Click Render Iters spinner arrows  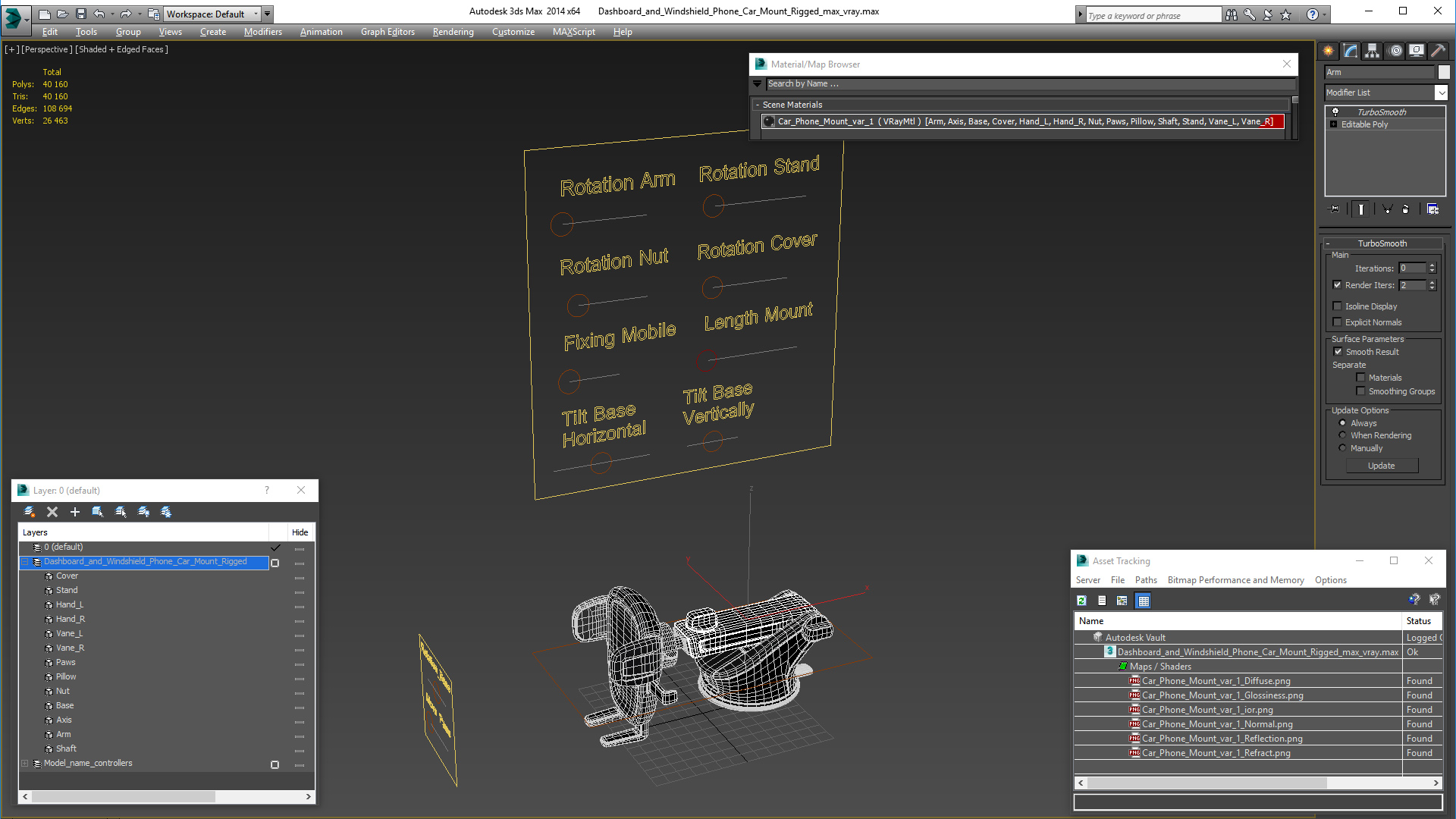pyautogui.click(x=1432, y=285)
